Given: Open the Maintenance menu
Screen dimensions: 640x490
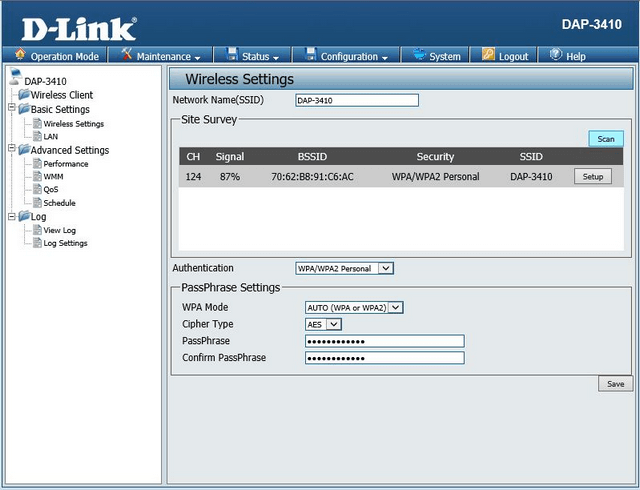Looking at the screenshot, I should (x=161, y=56).
